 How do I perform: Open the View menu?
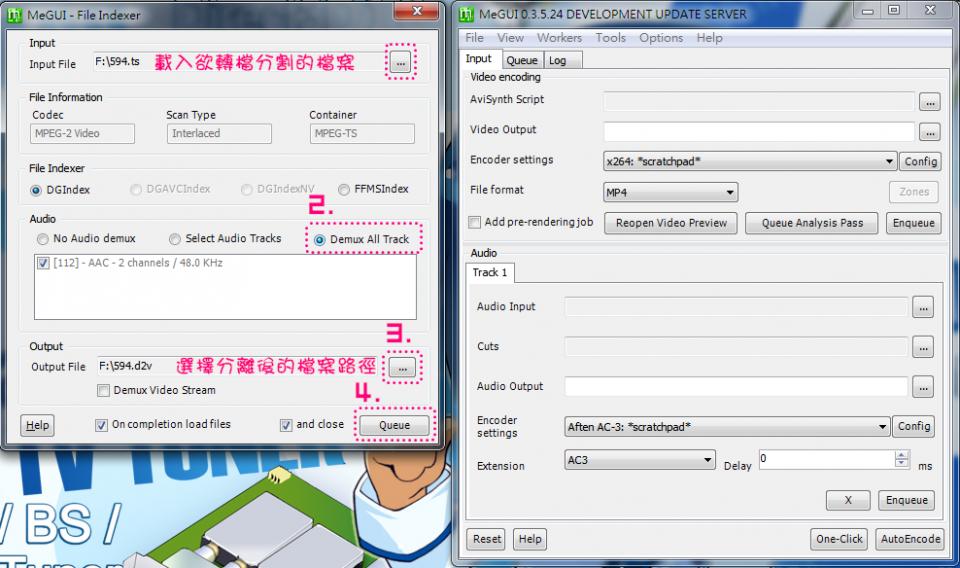[511, 38]
